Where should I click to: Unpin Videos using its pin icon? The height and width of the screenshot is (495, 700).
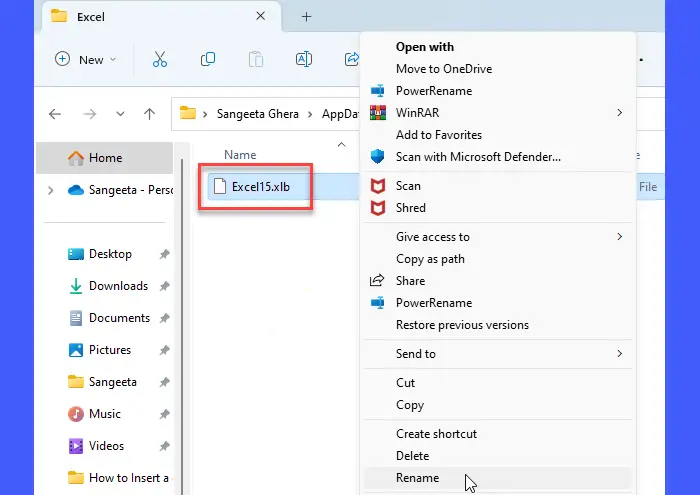(x=165, y=446)
